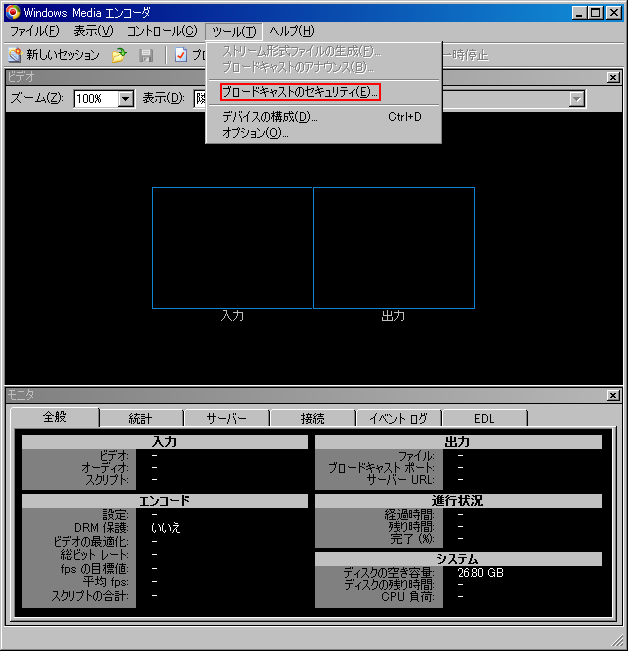This screenshot has width=628, height=651.
Task: Click the properties icon in the toolbar
Action: point(181,55)
